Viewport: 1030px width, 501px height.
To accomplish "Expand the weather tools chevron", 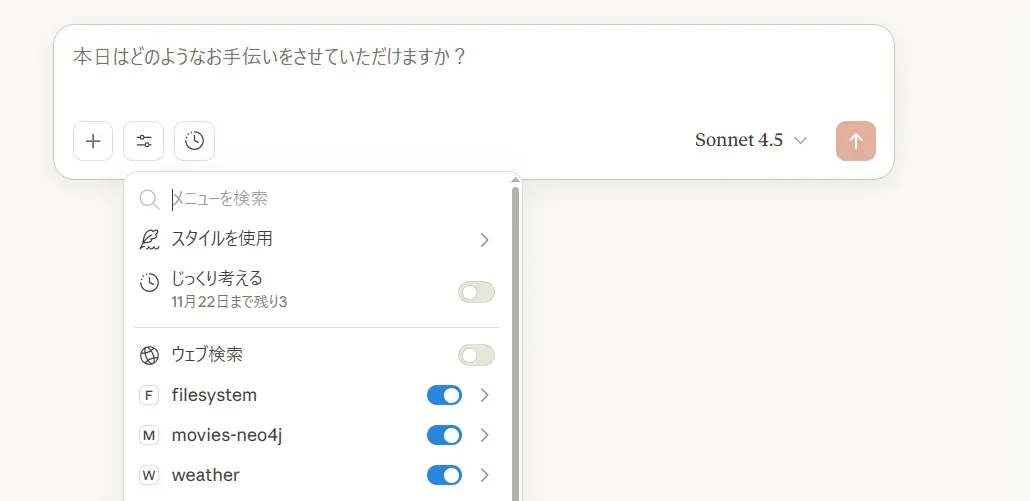I will pyautogui.click(x=484, y=475).
